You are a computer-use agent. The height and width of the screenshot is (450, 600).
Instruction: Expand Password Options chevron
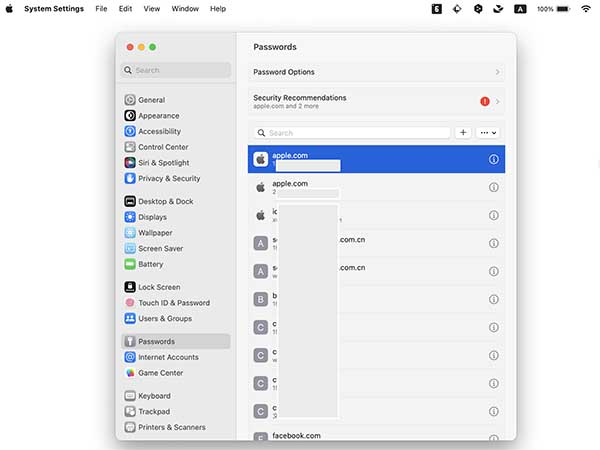[x=497, y=72]
